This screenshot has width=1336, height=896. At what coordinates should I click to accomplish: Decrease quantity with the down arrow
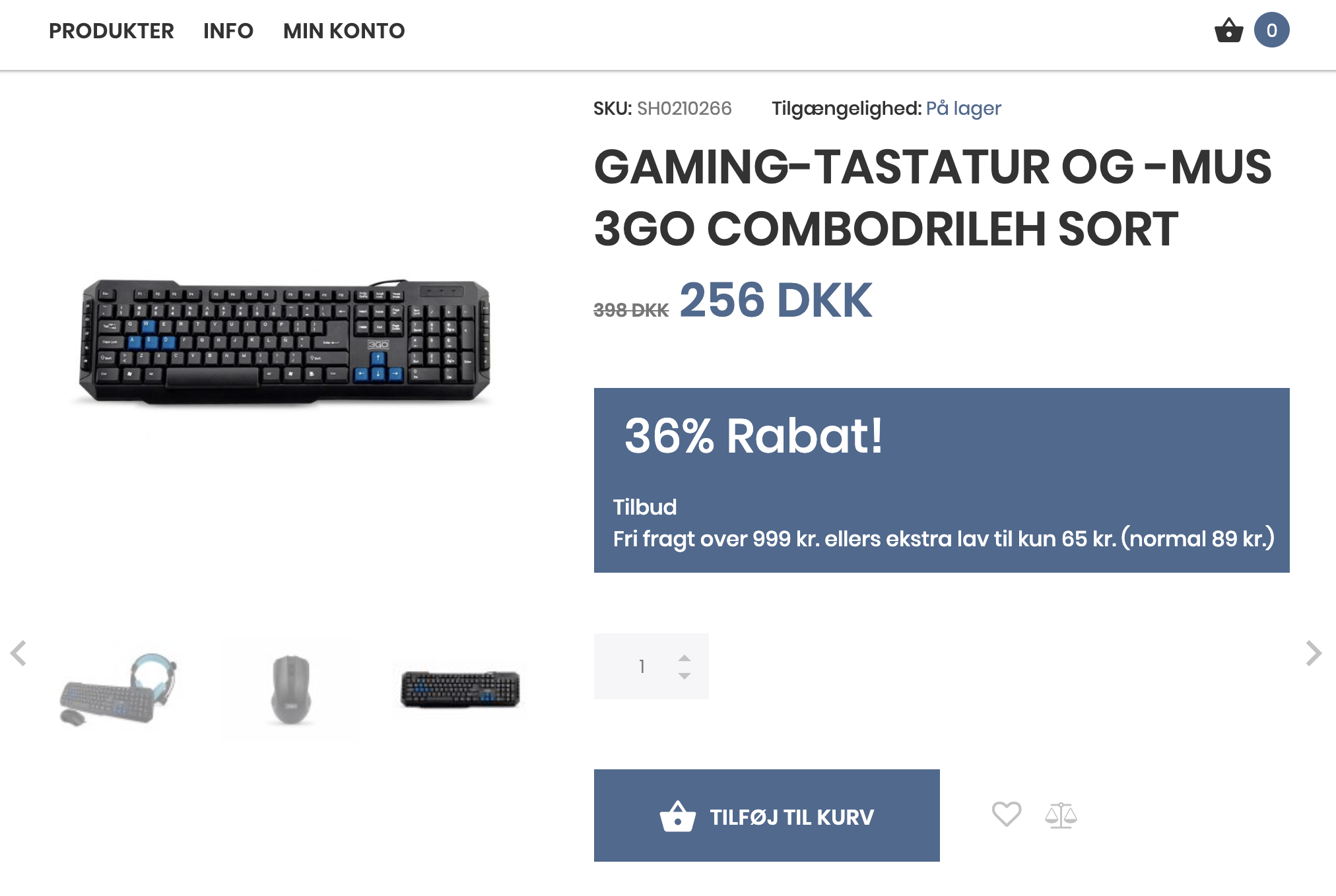685,676
